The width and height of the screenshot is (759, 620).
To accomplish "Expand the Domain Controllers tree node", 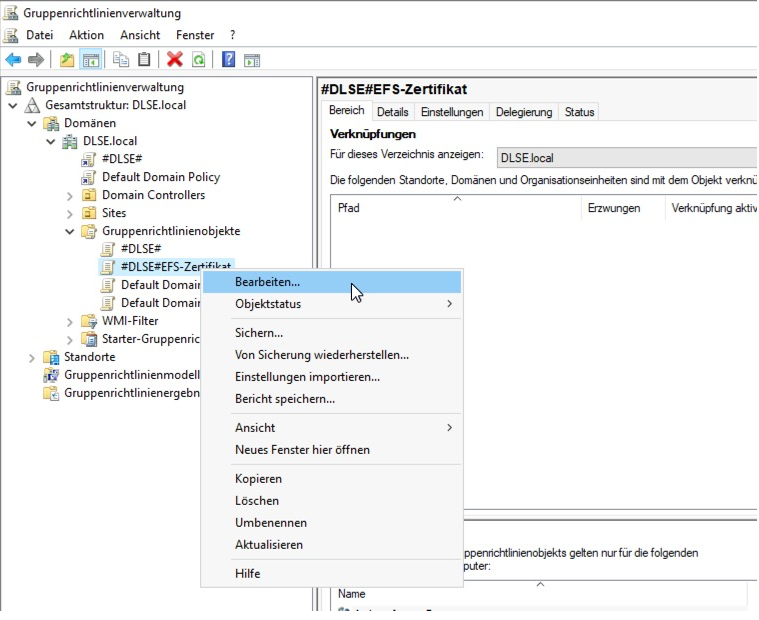I will 69,195.
